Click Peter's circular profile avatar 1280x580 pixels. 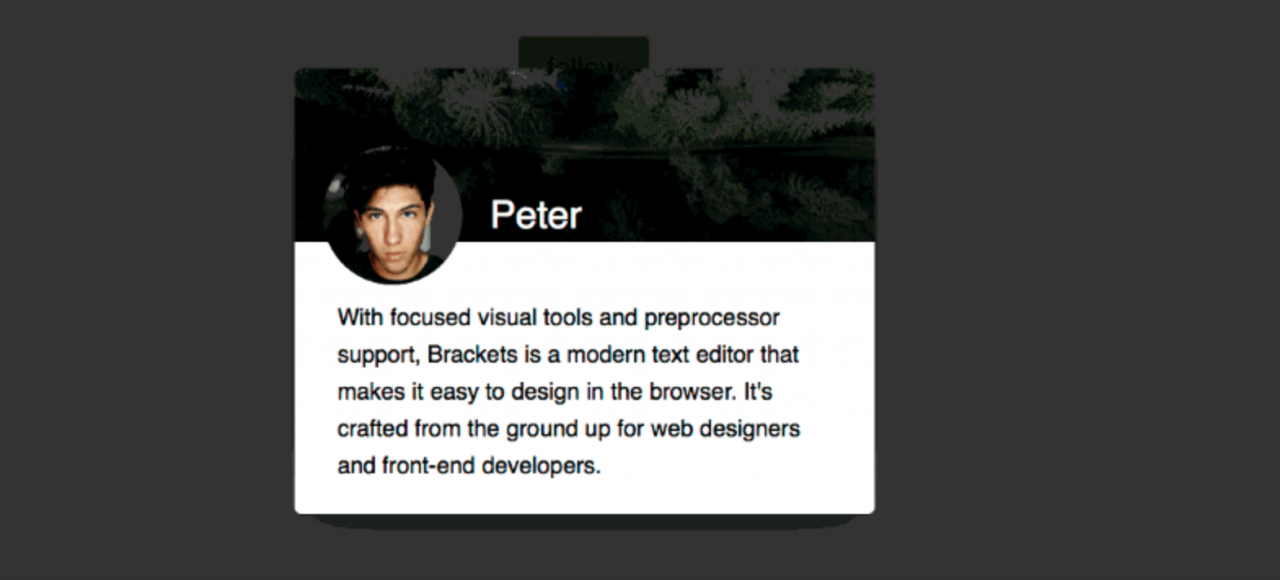point(392,214)
